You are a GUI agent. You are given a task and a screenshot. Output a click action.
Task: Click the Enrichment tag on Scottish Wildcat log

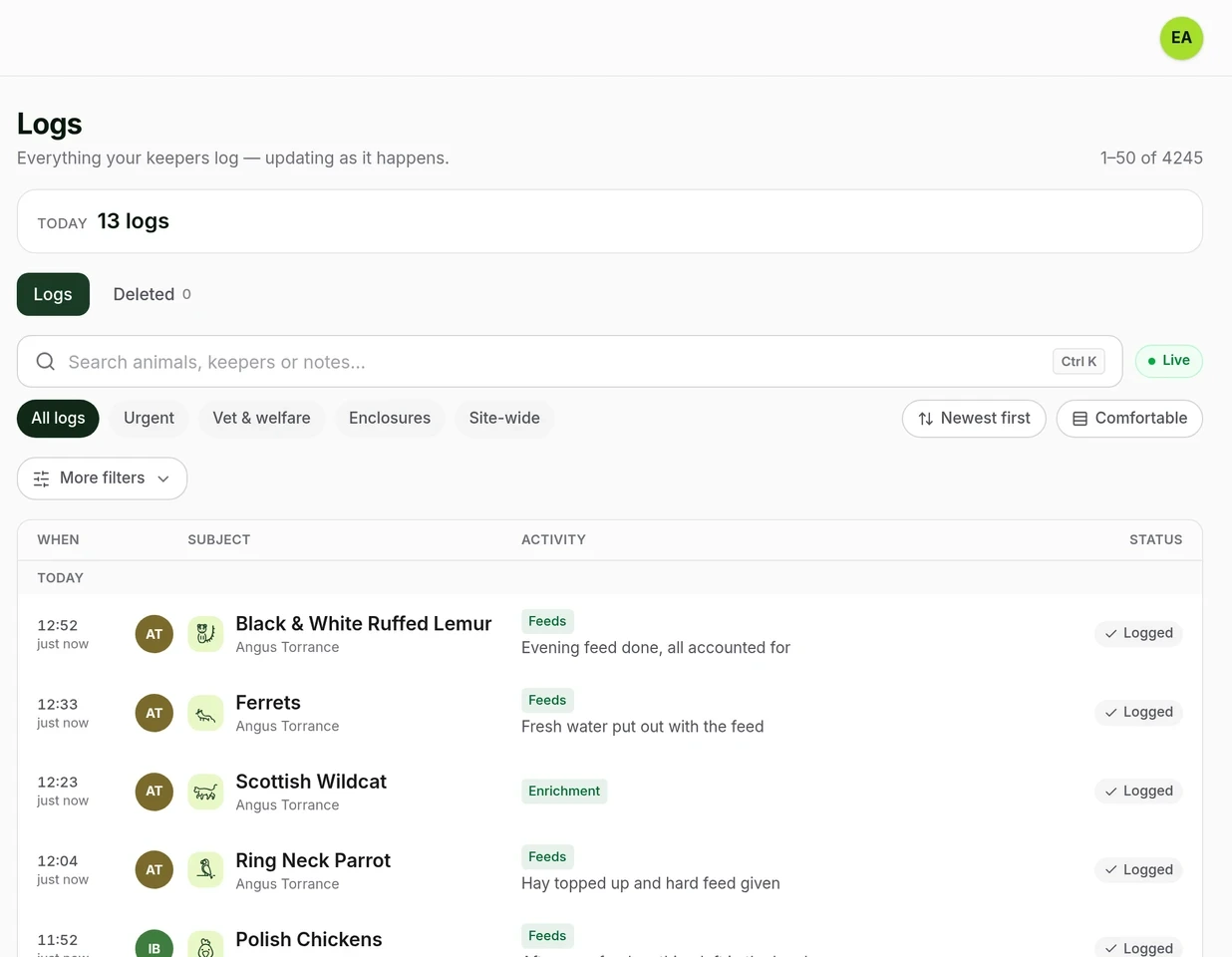564,791
